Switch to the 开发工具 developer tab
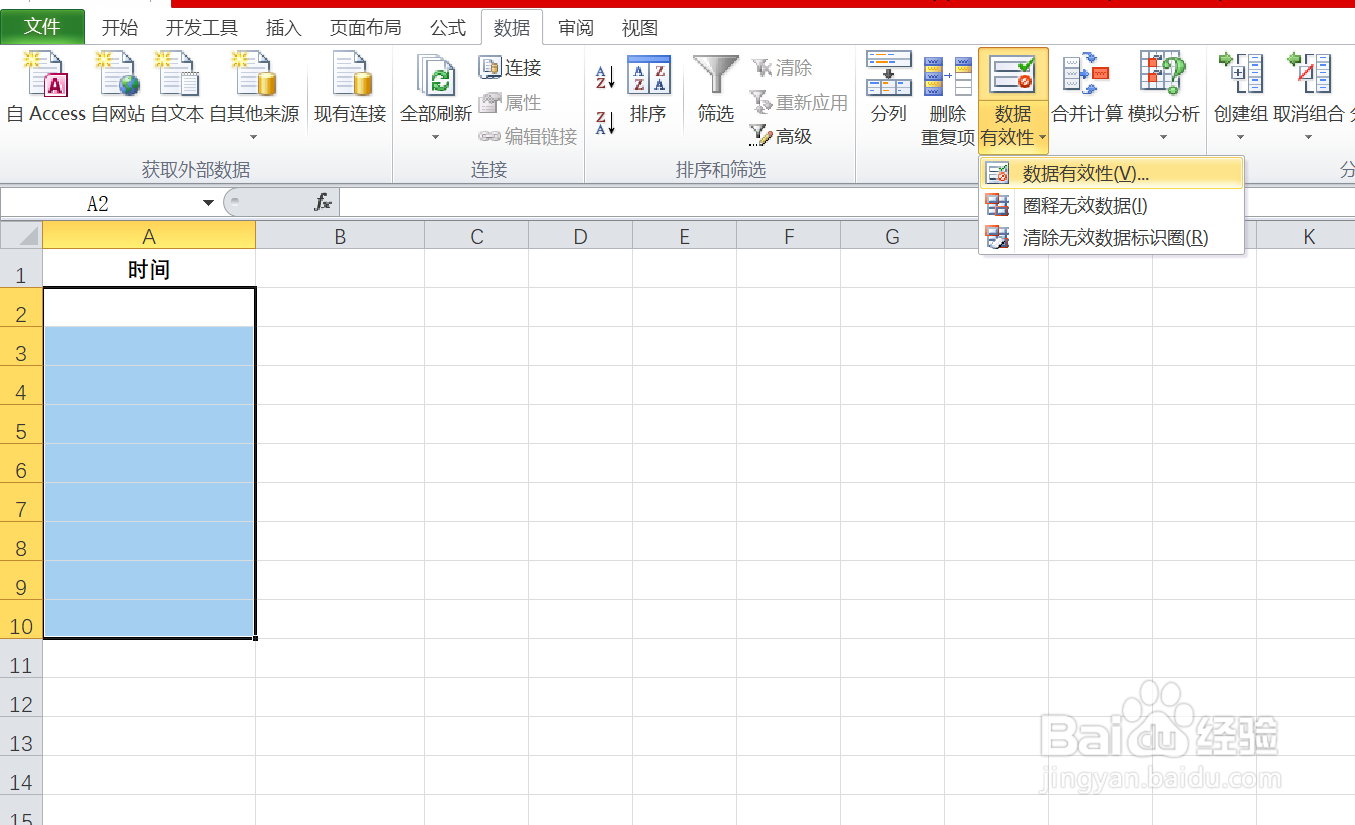Viewport: 1355px width, 825px height. click(x=202, y=28)
